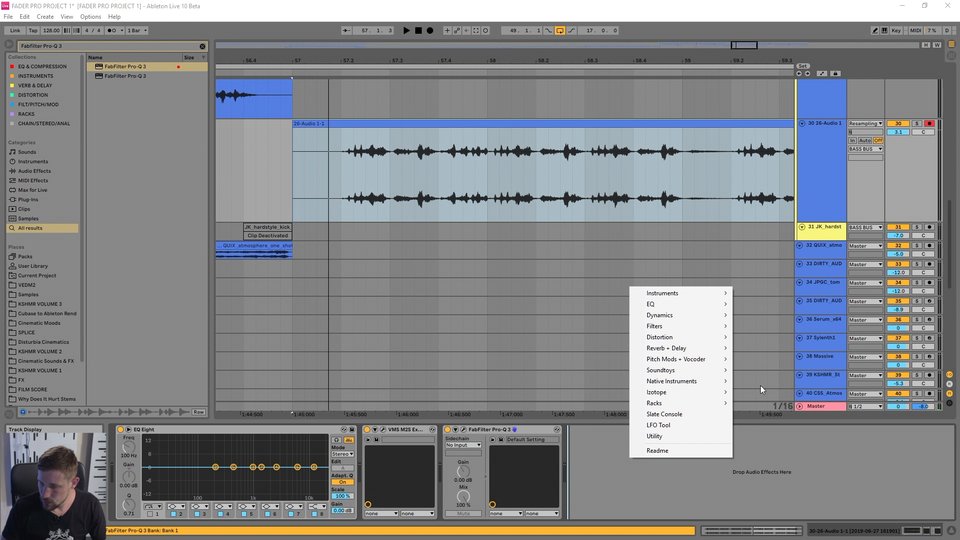Open the Resampling input dropdown on track 30
Viewport: 960px width, 540px height.
point(865,124)
